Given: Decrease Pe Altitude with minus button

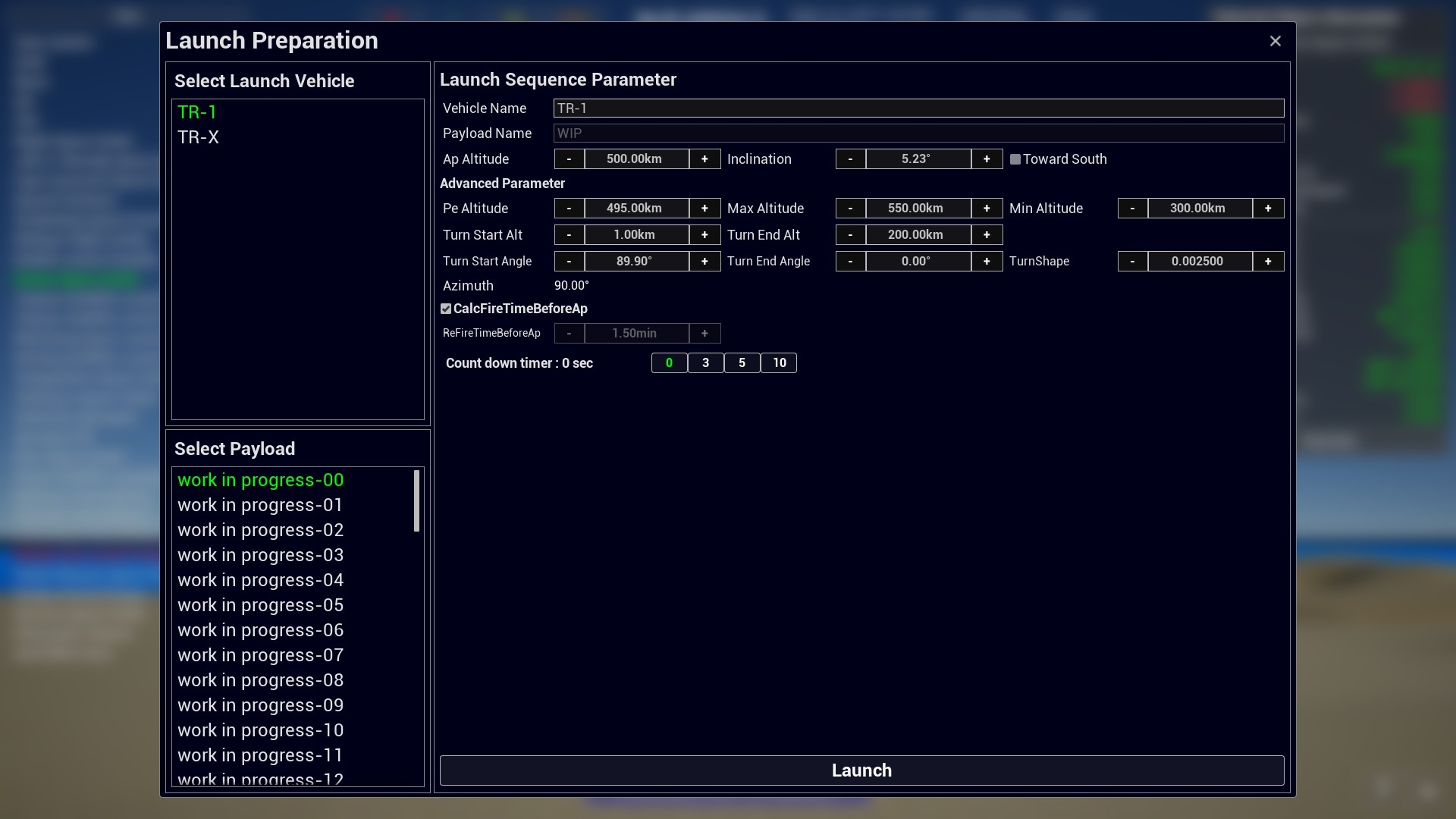Looking at the screenshot, I should coord(569,209).
